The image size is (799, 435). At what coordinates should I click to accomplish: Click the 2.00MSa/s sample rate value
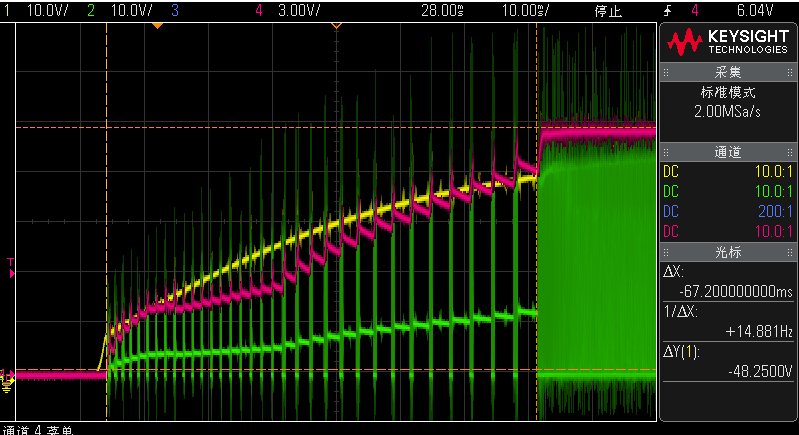727,112
